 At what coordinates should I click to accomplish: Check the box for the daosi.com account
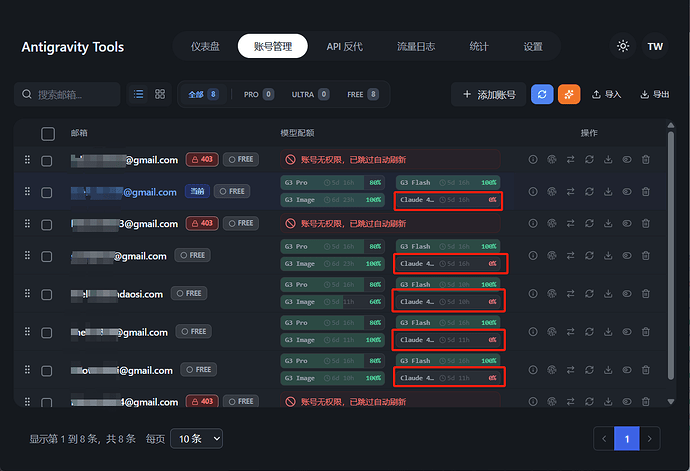[47, 294]
